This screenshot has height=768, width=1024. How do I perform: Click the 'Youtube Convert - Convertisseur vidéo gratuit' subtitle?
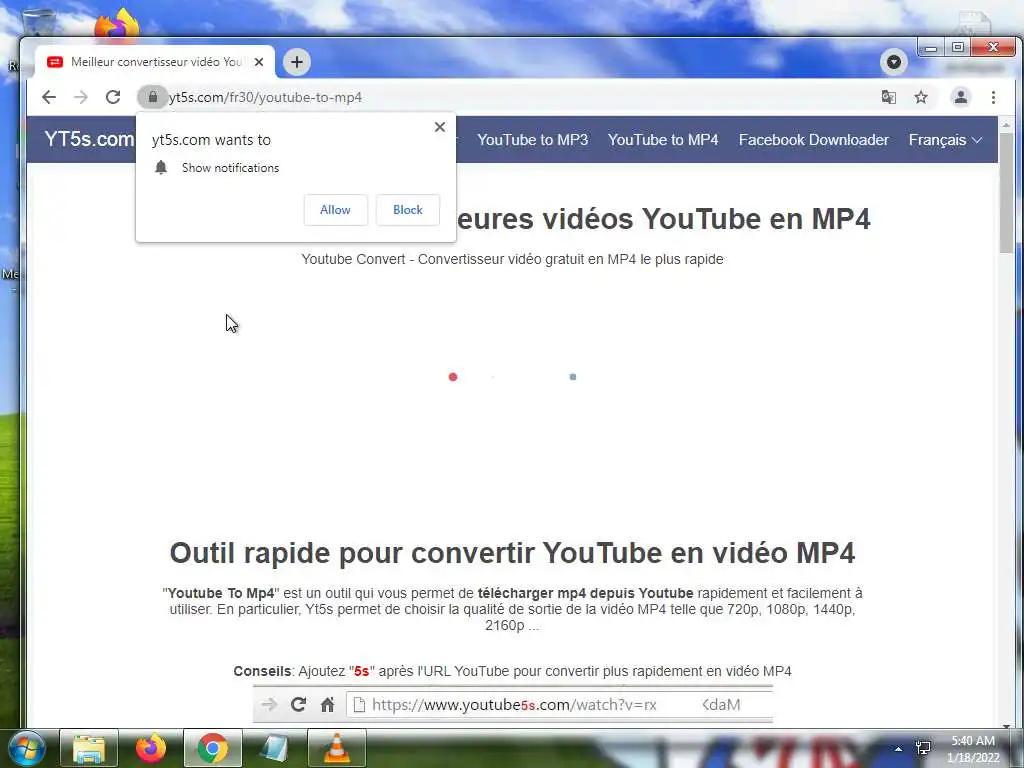pos(512,259)
